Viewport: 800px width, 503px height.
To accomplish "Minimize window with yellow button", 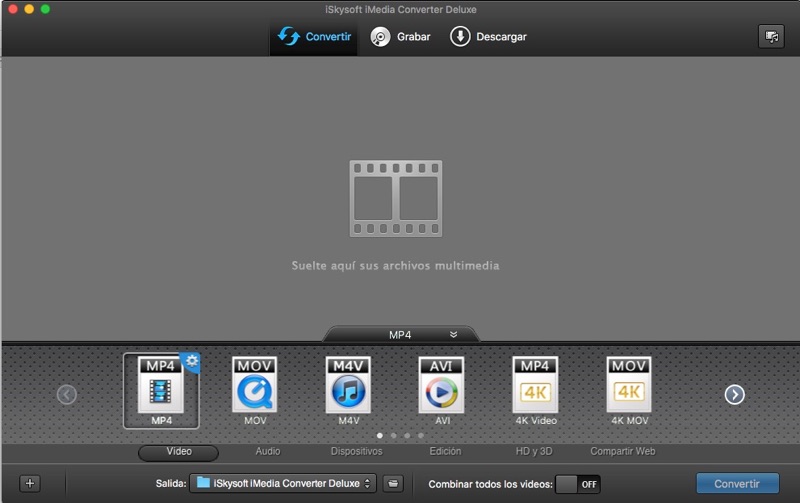I will [x=29, y=9].
